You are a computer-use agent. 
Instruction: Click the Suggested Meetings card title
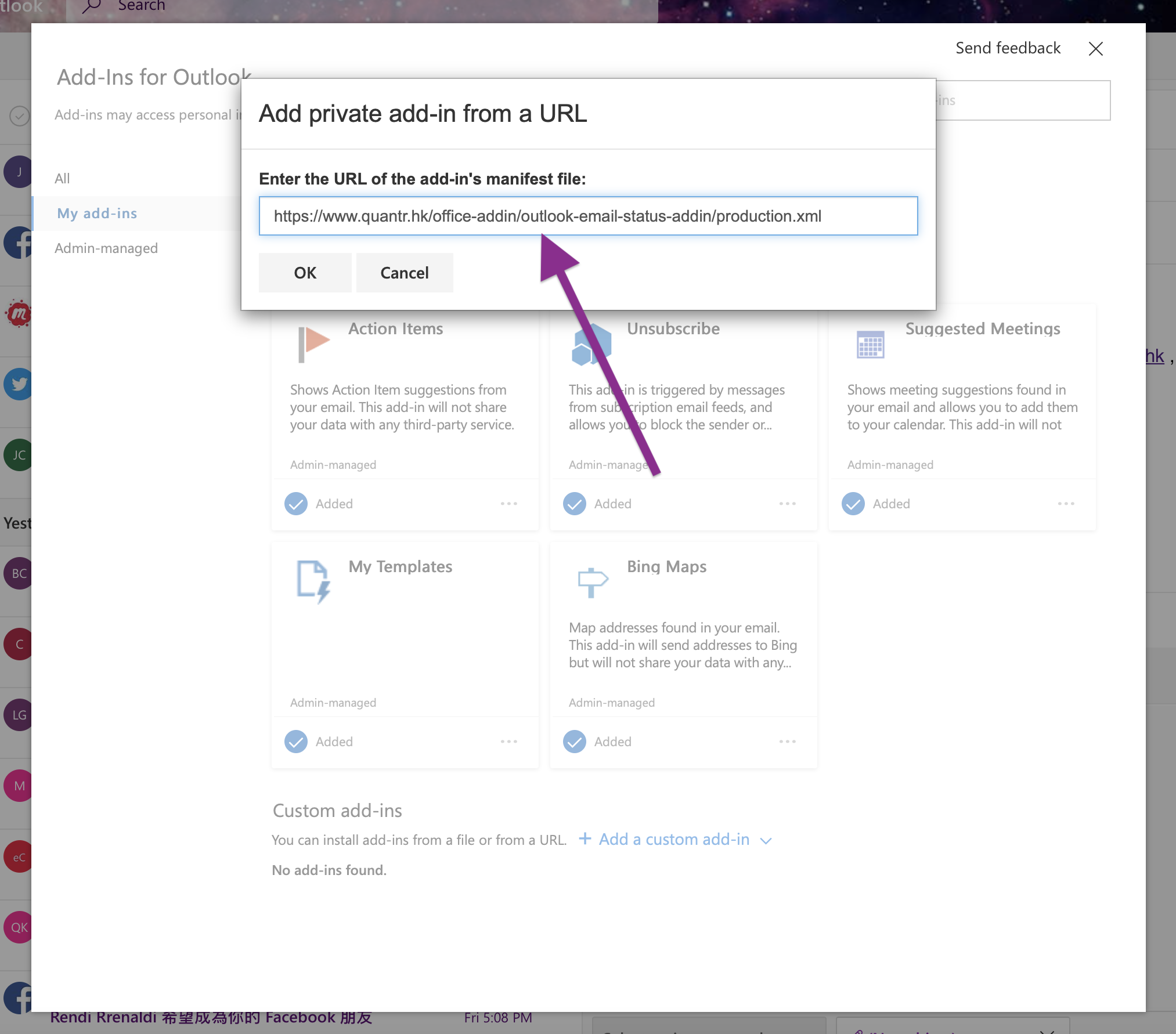coord(983,329)
